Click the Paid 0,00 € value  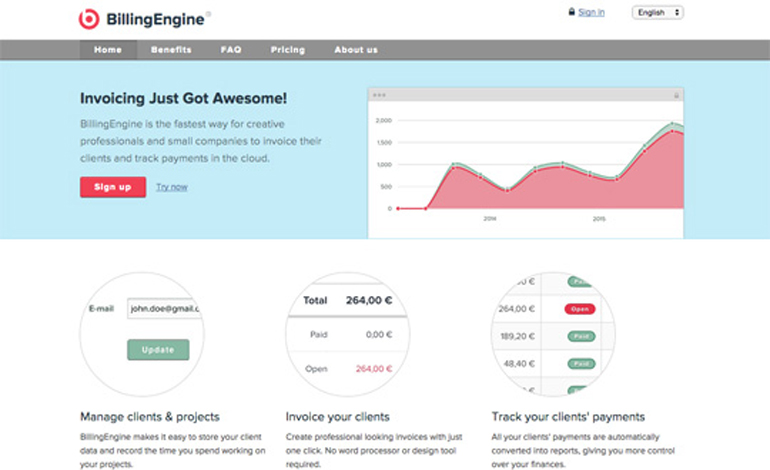point(379,334)
